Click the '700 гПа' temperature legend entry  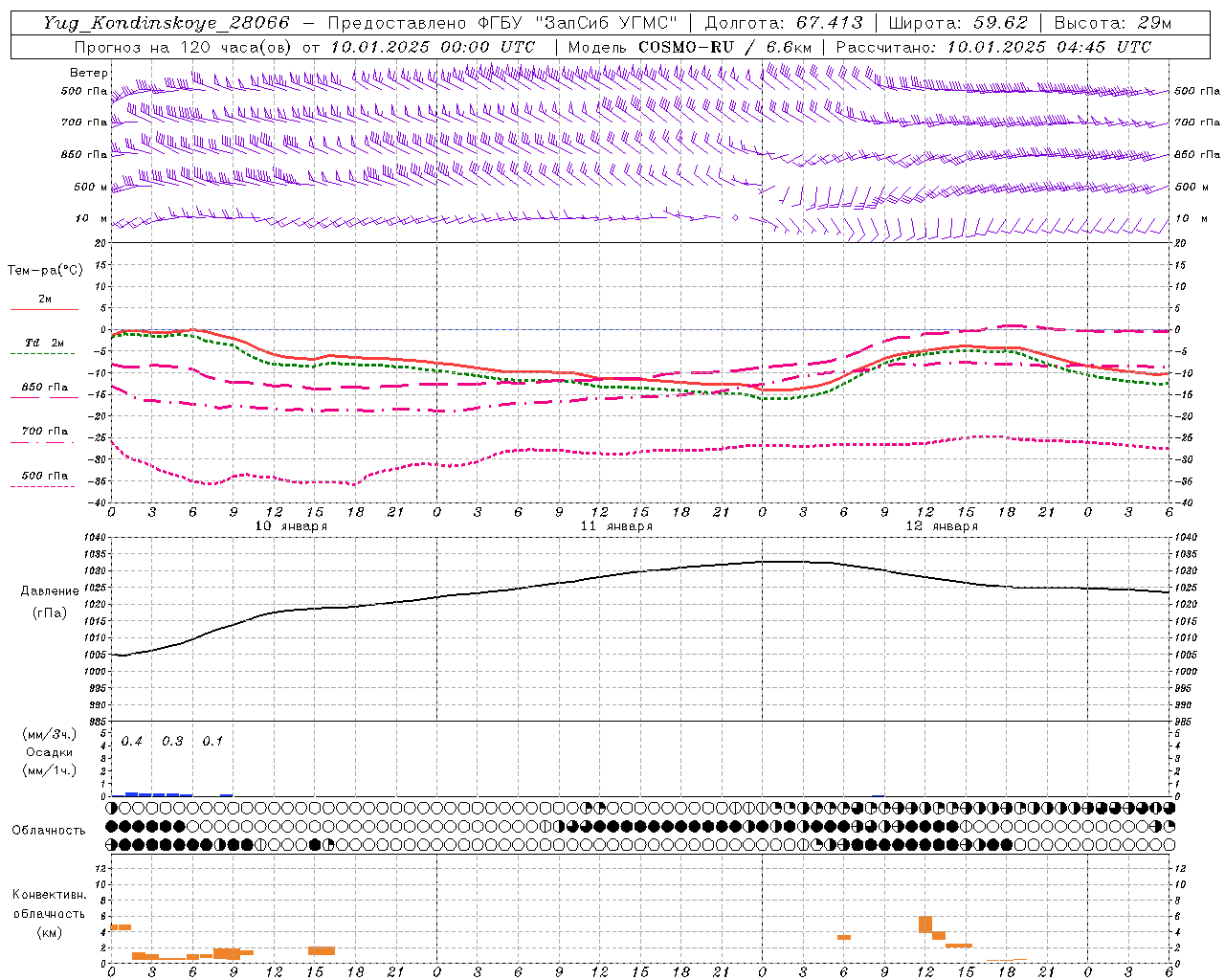[44, 431]
